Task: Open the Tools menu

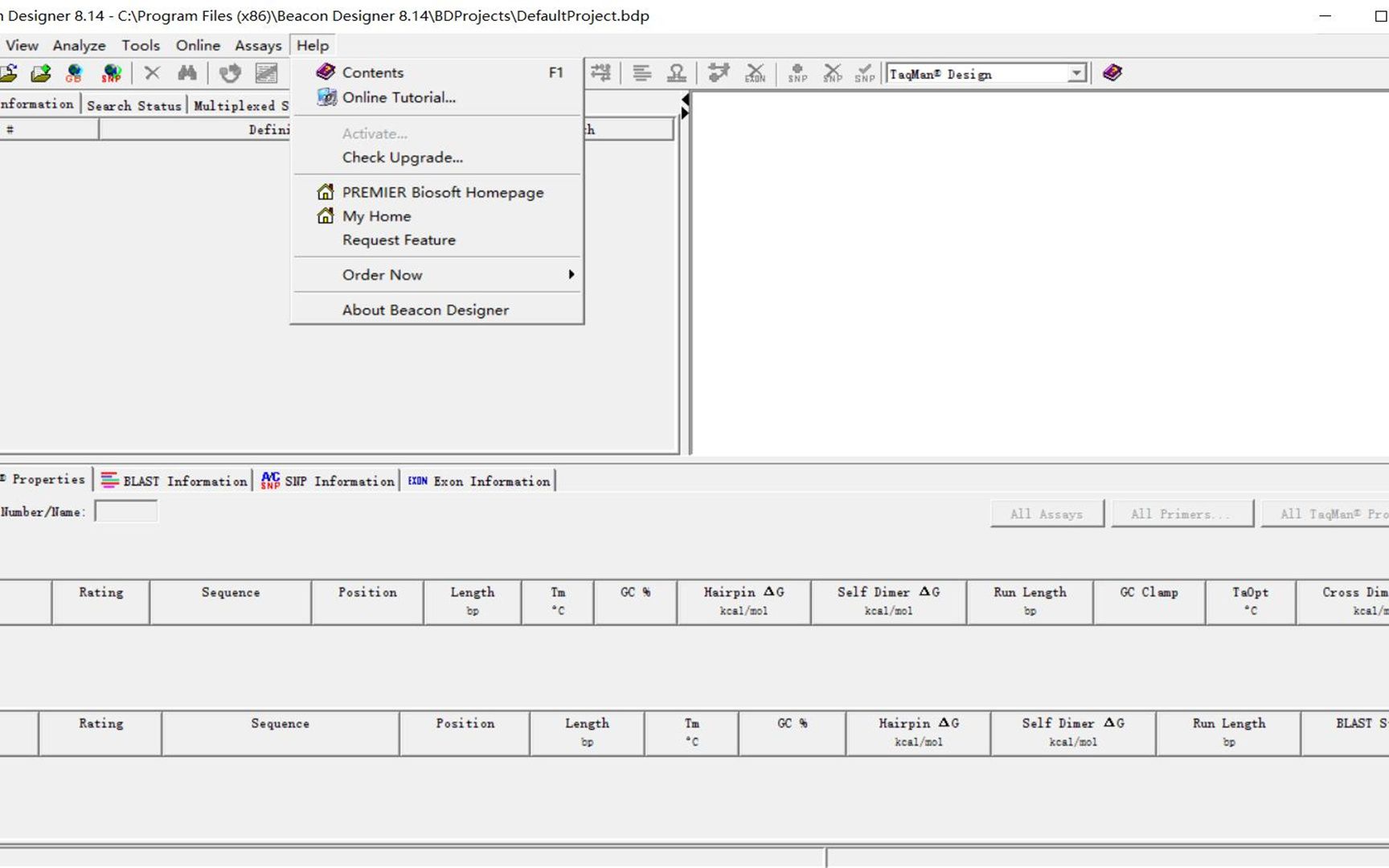Action: coord(141,46)
